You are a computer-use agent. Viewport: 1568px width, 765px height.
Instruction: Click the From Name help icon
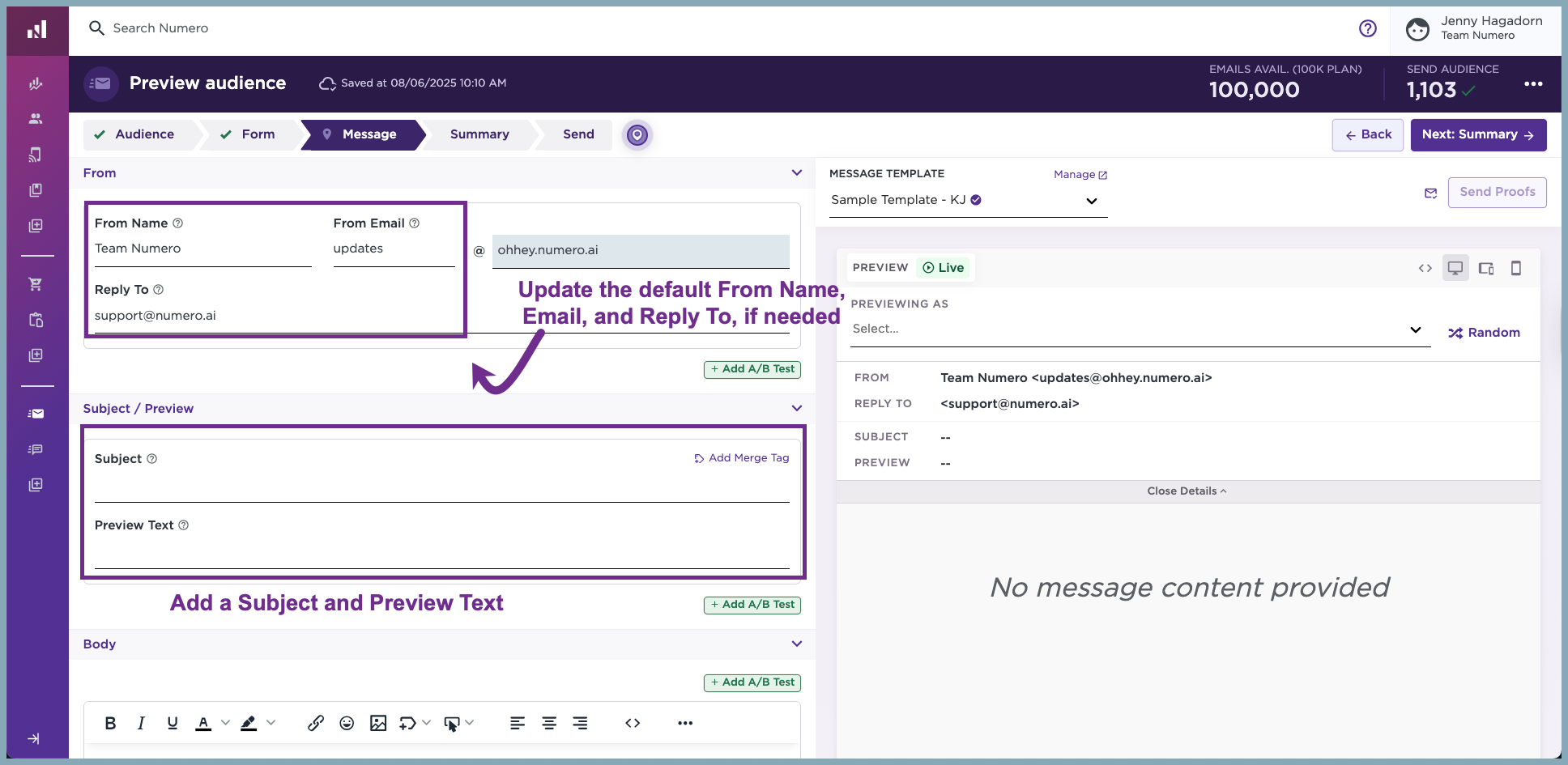[177, 223]
